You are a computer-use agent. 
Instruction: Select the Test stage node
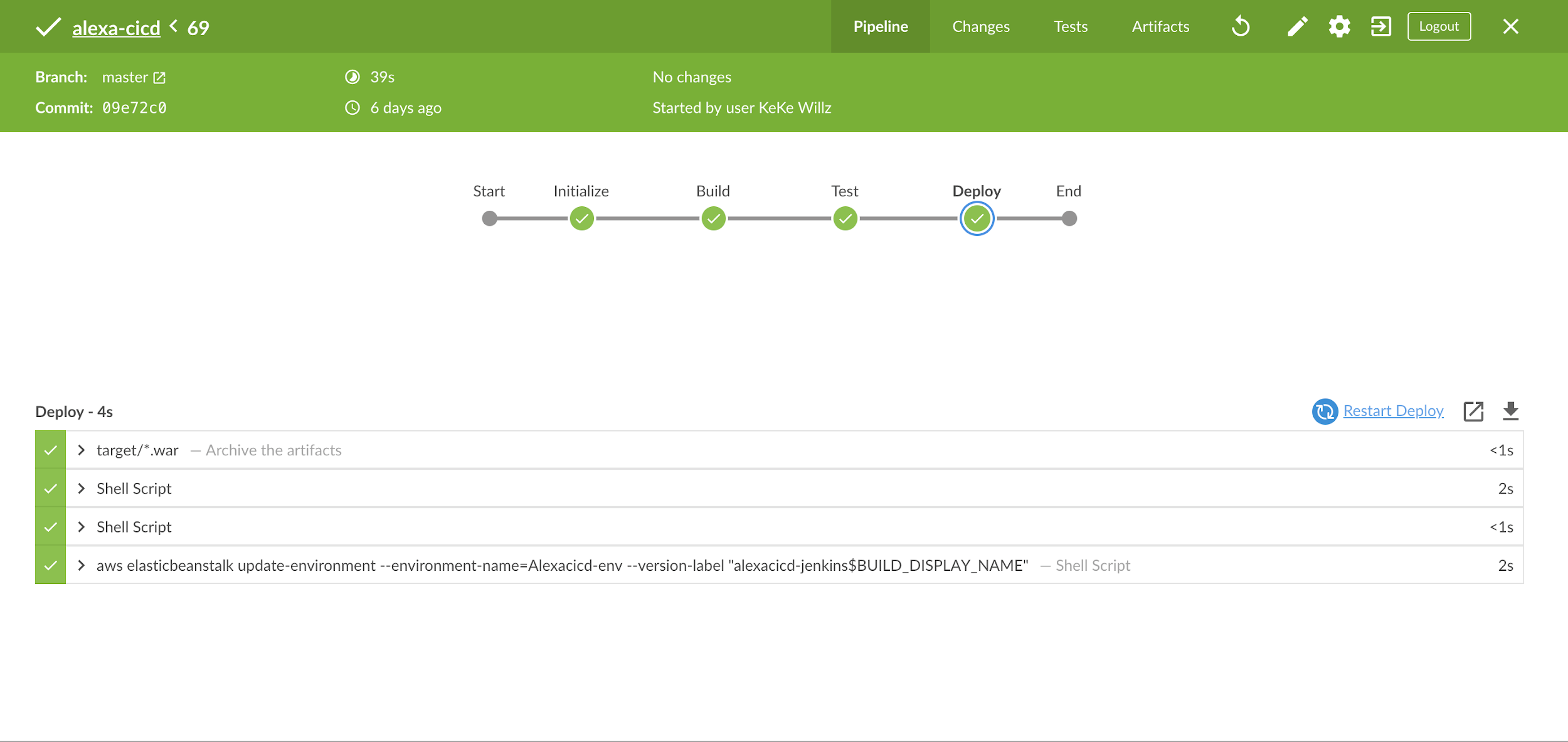coord(845,219)
